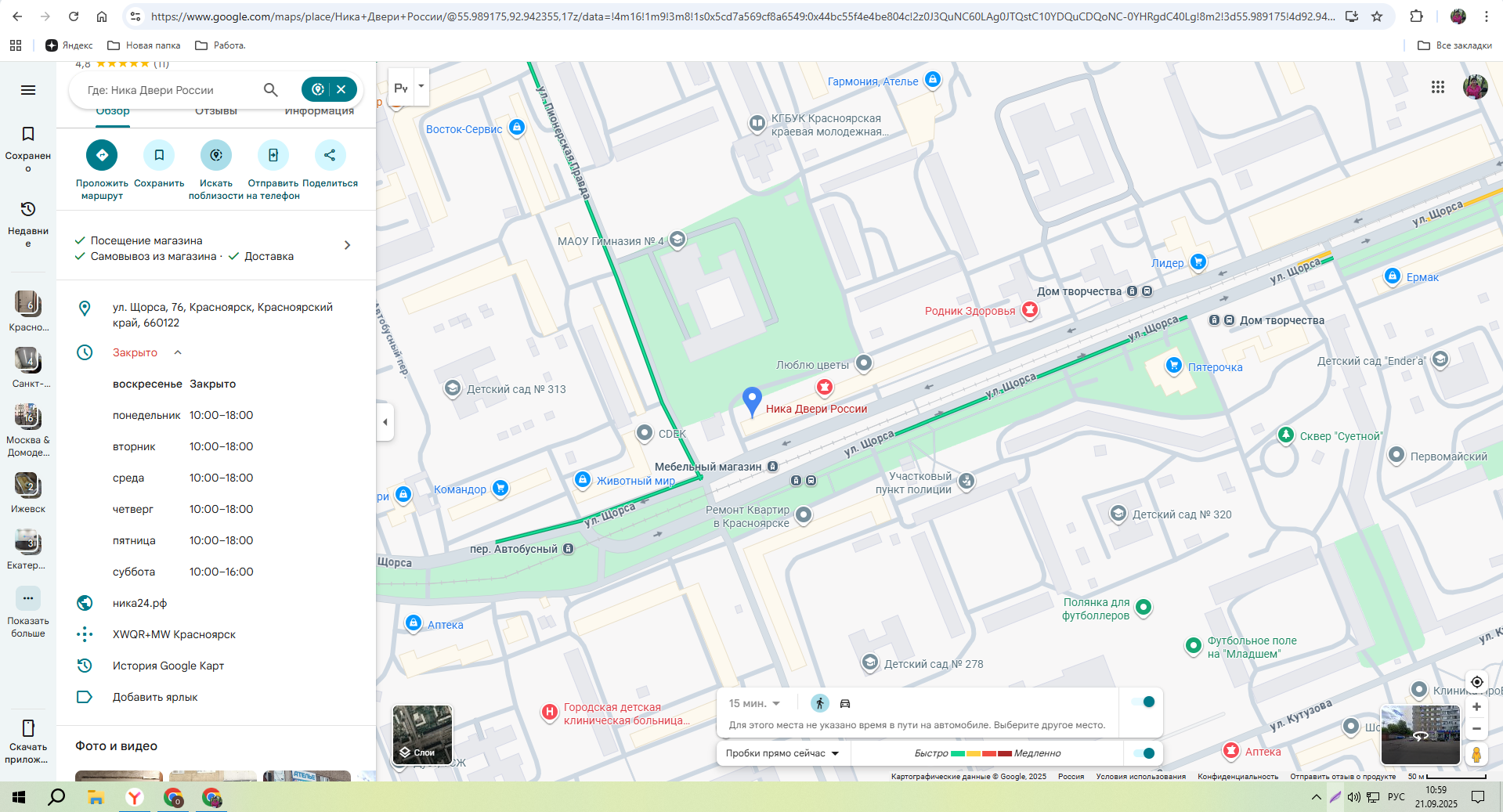
Task: Click the Ника Двери России blue map pin
Action: (x=752, y=401)
